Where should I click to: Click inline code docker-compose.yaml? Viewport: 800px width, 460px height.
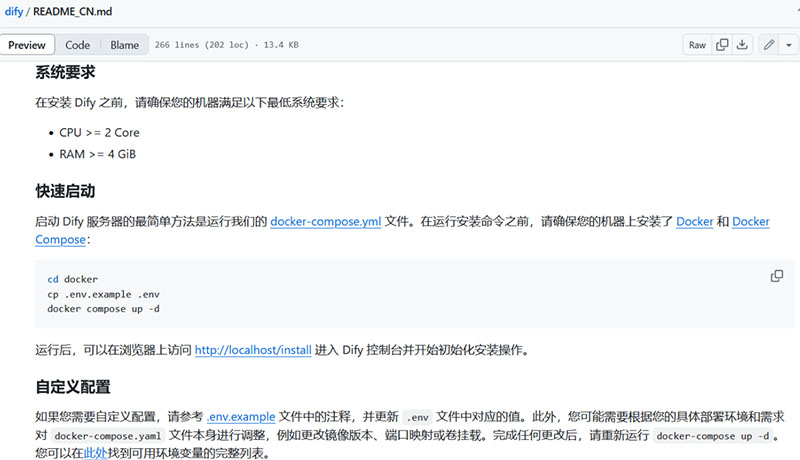point(108,436)
